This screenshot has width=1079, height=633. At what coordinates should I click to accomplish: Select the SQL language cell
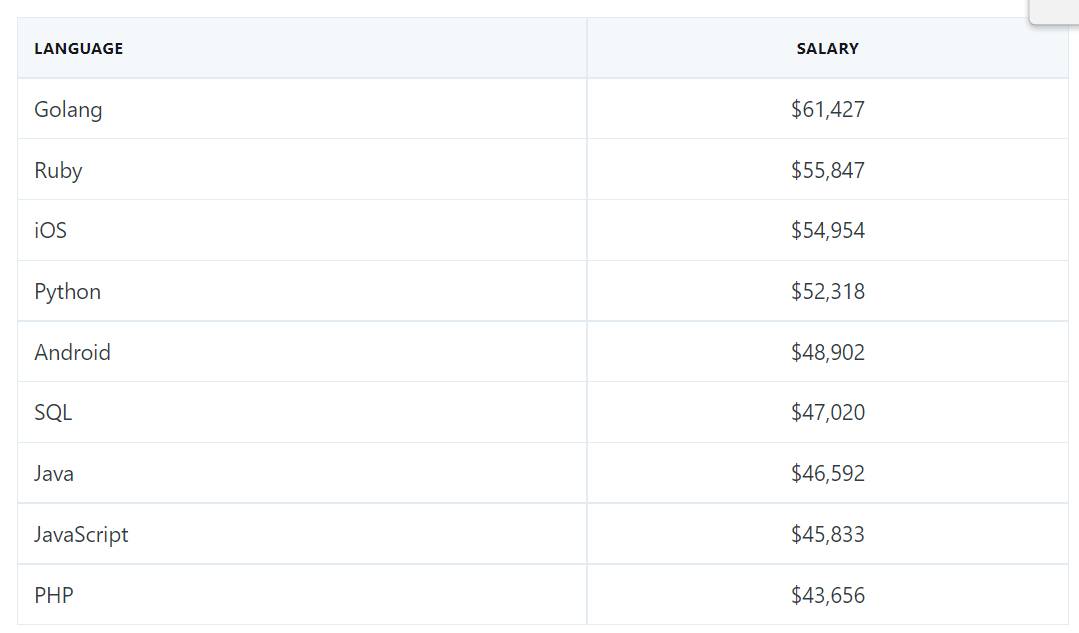click(x=302, y=412)
